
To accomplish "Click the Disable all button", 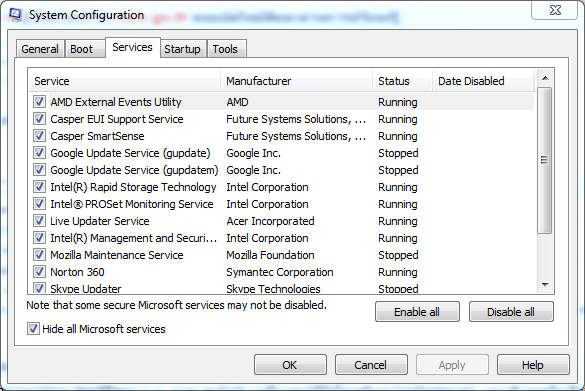I will pos(511,312).
